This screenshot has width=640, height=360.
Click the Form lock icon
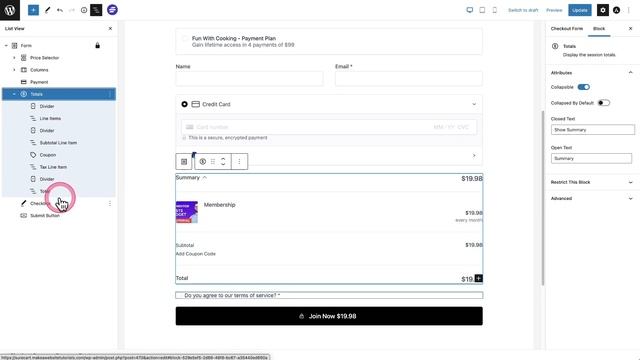(98, 45)
